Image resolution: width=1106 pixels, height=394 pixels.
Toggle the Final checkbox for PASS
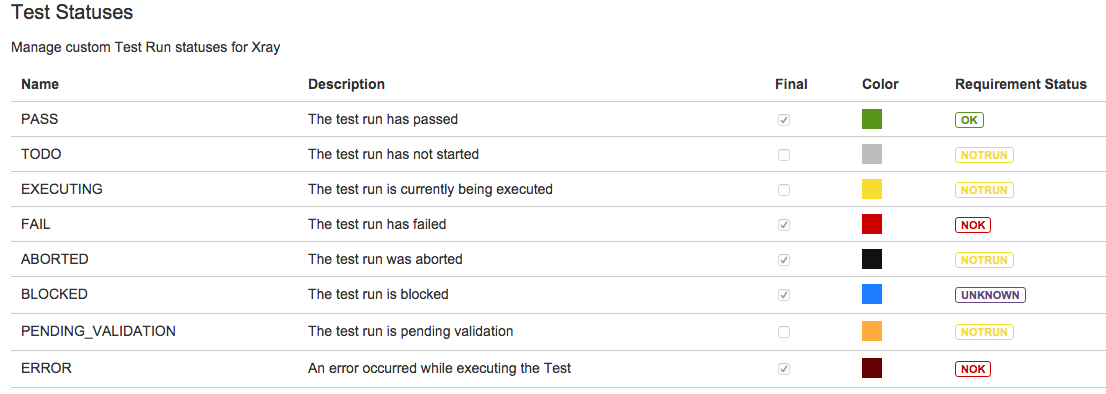tap(784, 120)
